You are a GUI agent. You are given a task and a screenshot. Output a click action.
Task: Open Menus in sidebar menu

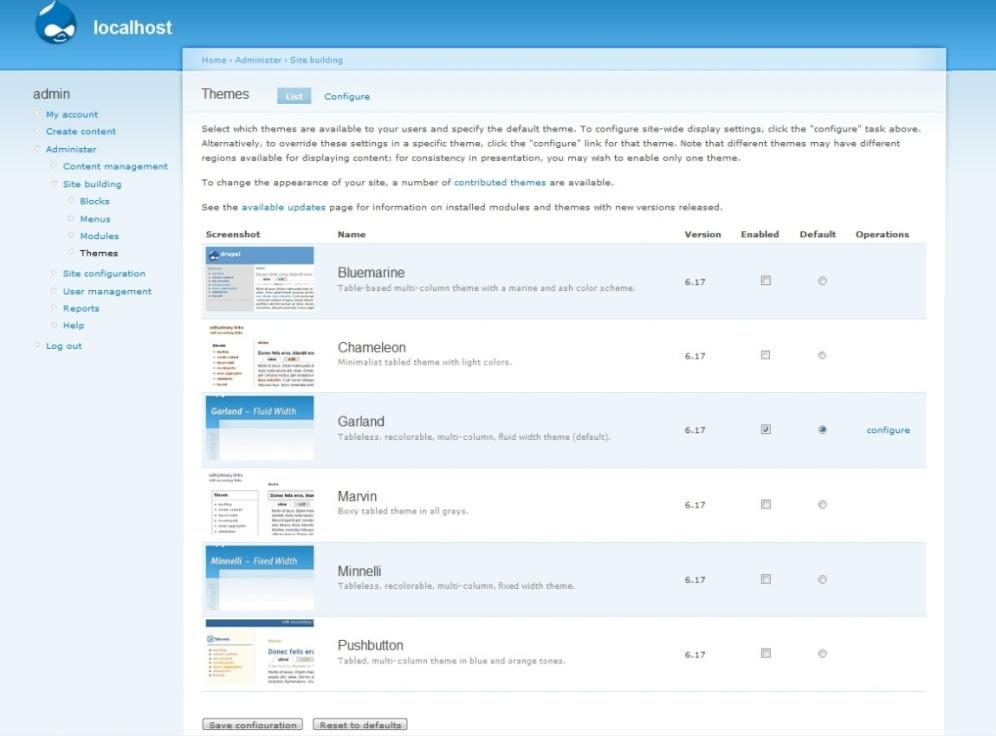(95, 219)
